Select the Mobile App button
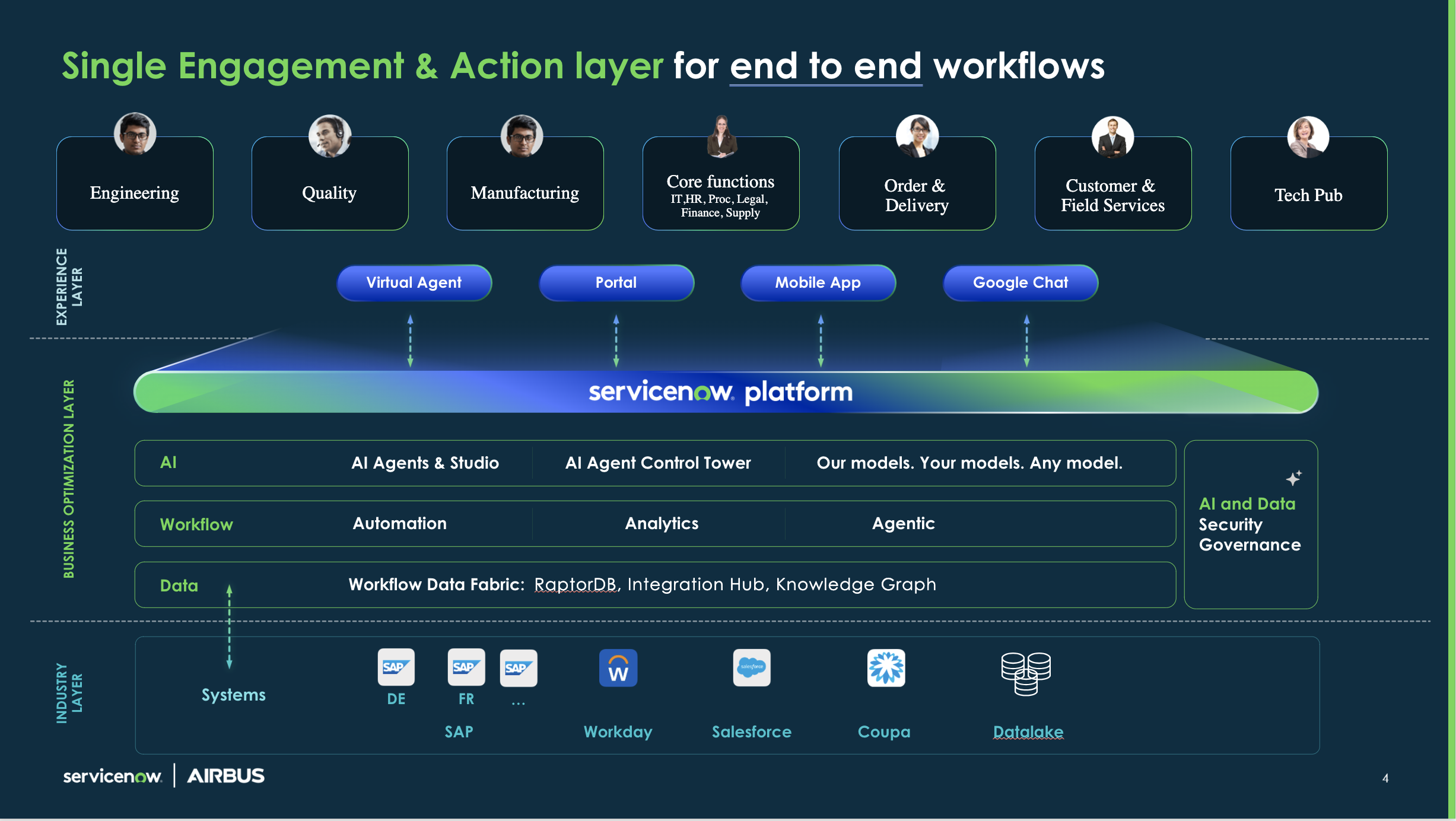Image resolution: width=1456 pixels, height=821 pixels. [x=818, y=282]
